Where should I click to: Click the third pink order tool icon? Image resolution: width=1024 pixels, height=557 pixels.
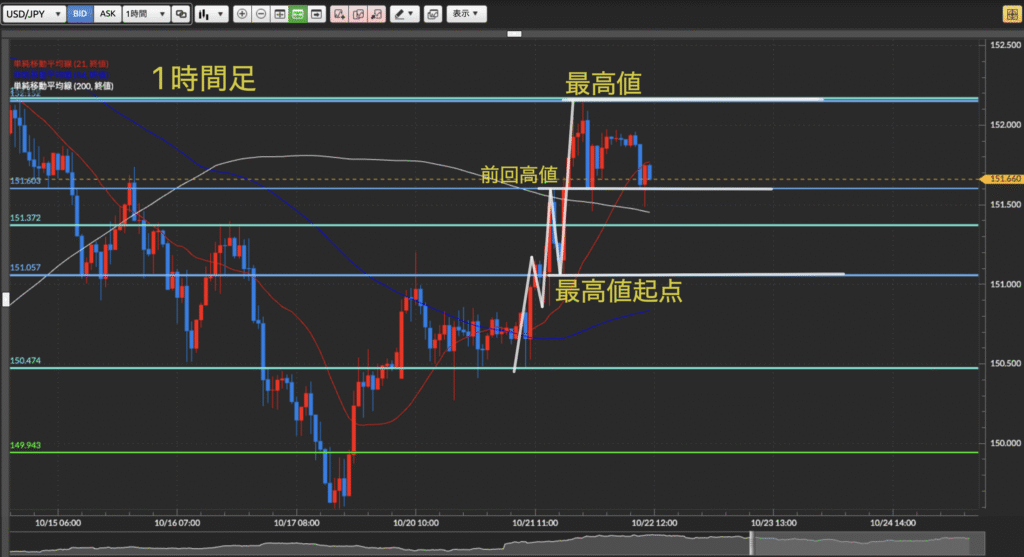(376, 15)
